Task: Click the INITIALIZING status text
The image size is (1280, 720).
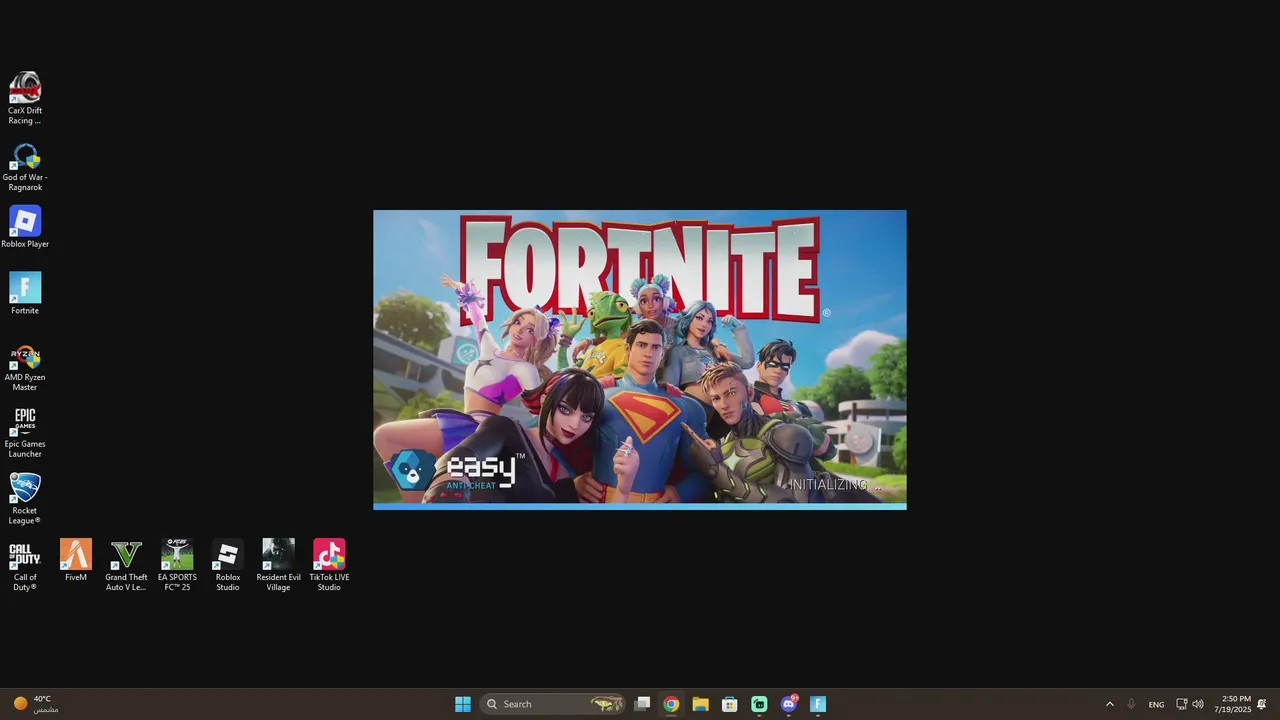Action: point(836,485)
